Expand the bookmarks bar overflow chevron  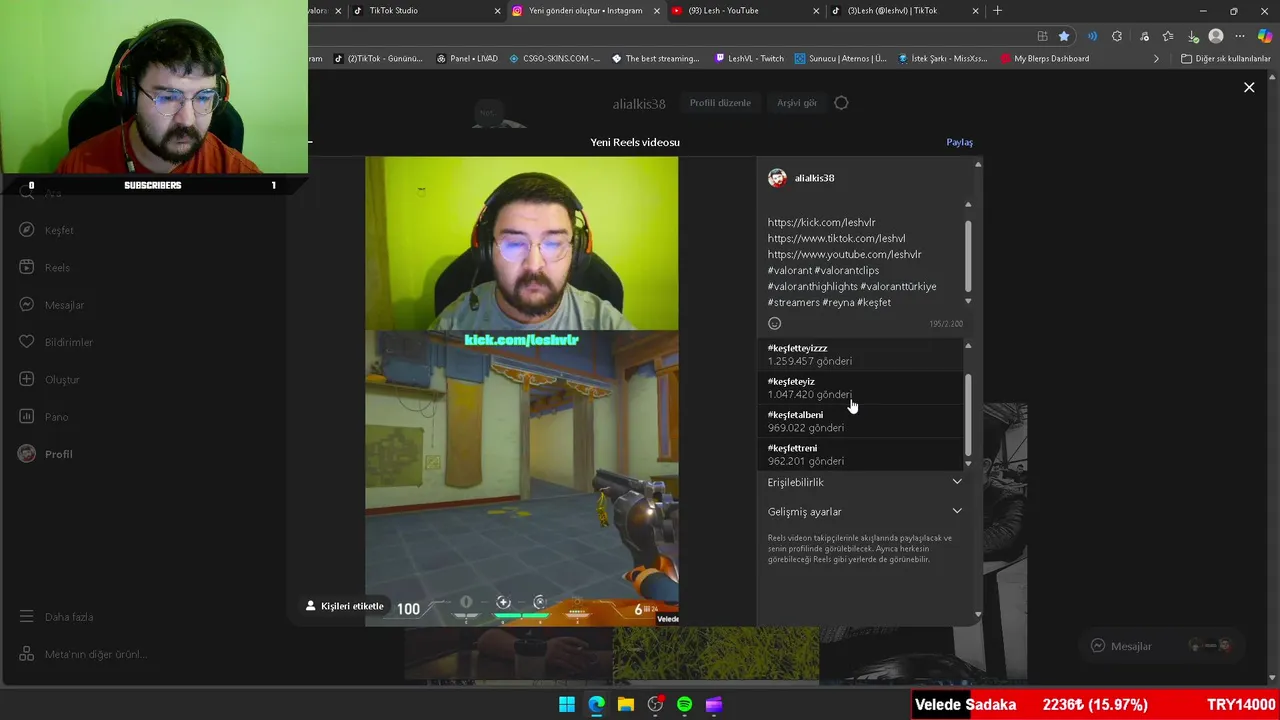(1156, 59)
